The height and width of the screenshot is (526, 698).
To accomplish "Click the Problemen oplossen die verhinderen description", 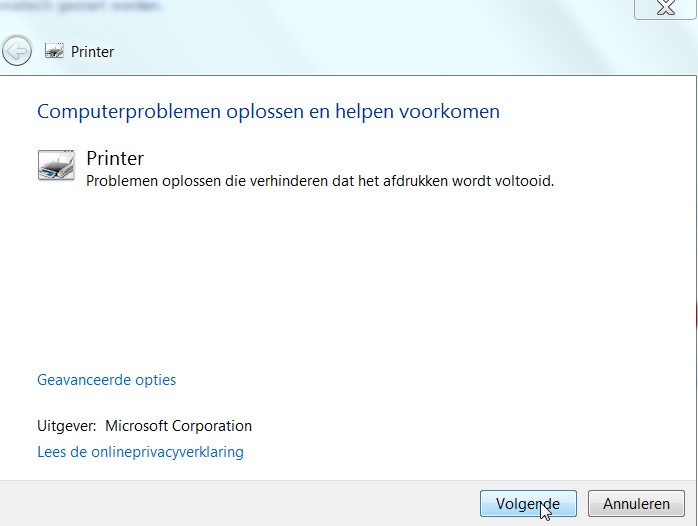I will point(320,181).
